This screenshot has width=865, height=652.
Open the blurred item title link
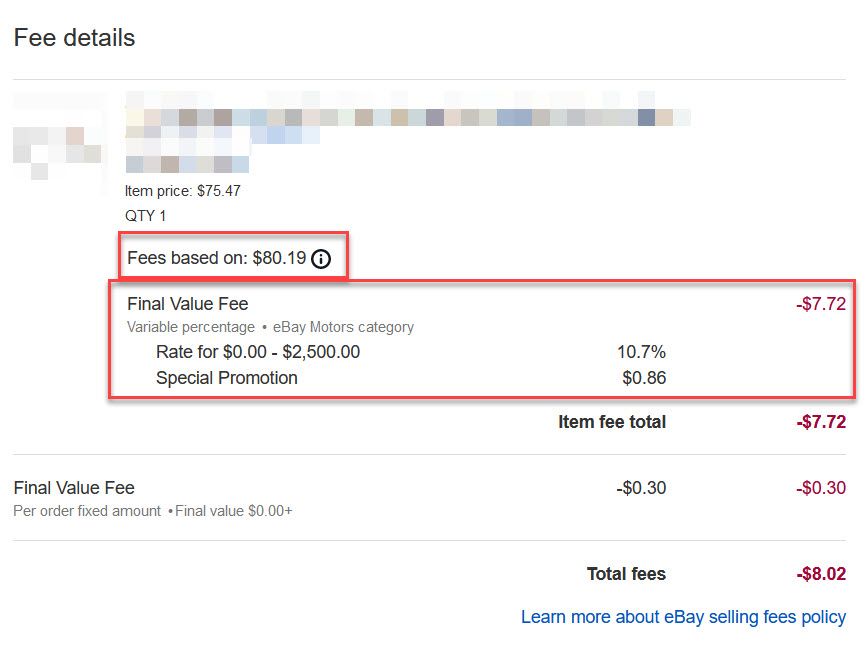[408, 132]
